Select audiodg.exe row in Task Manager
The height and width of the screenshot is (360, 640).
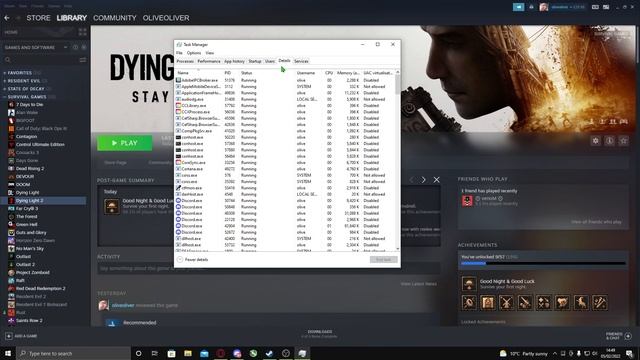pyautogui.click(x=285, y=99)
